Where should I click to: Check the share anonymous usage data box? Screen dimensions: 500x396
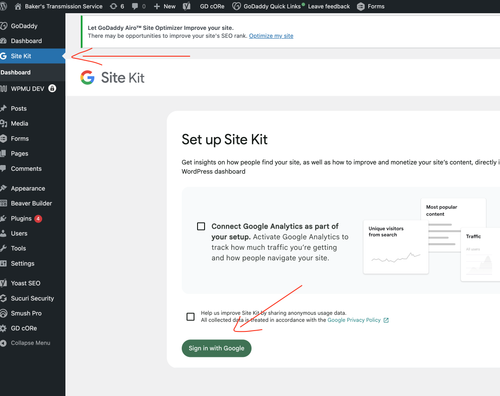pos(190,317)
